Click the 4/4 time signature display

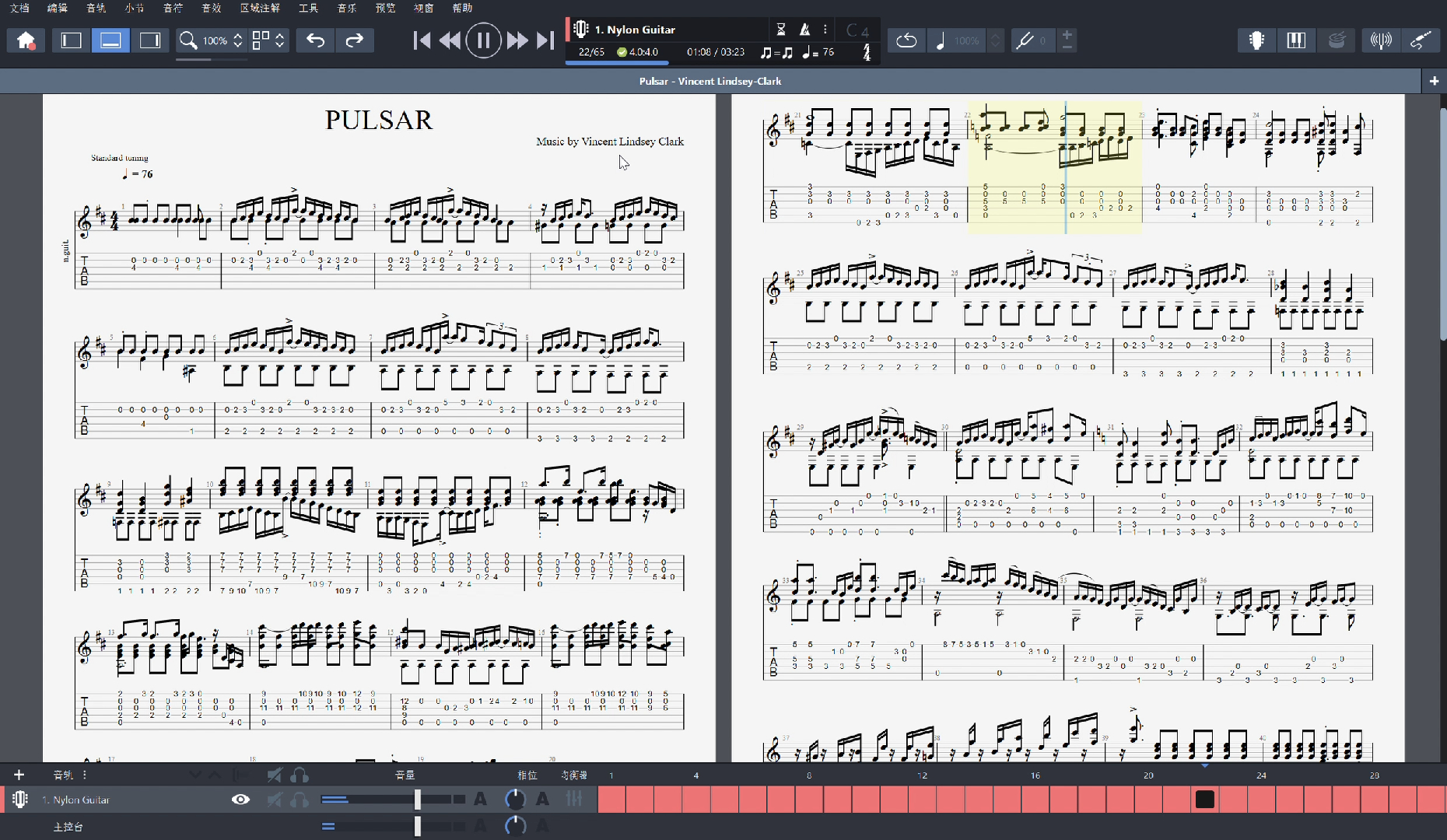coord(867,52)
